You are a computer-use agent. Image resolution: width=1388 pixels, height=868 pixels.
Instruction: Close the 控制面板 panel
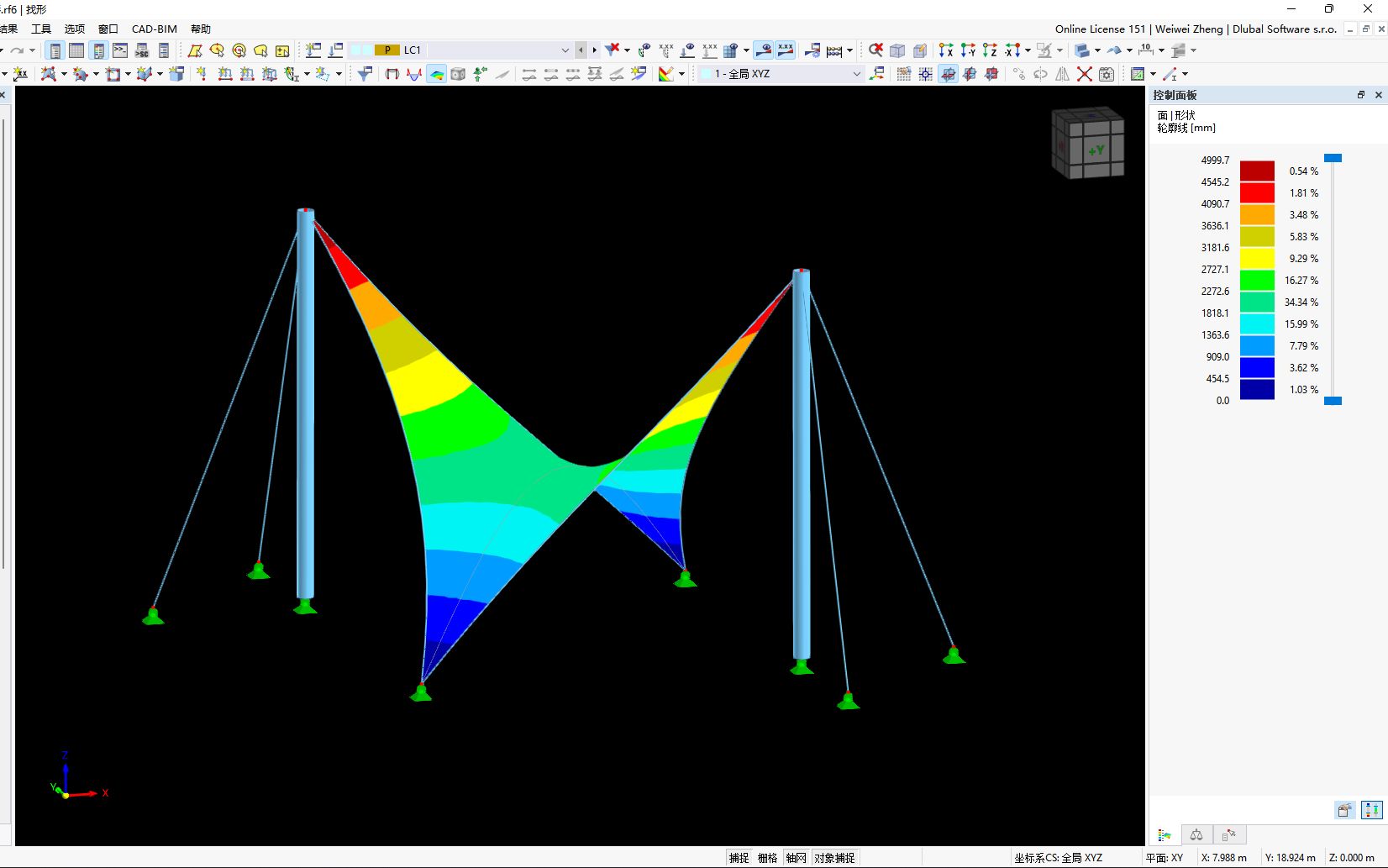pos(1378,95)
